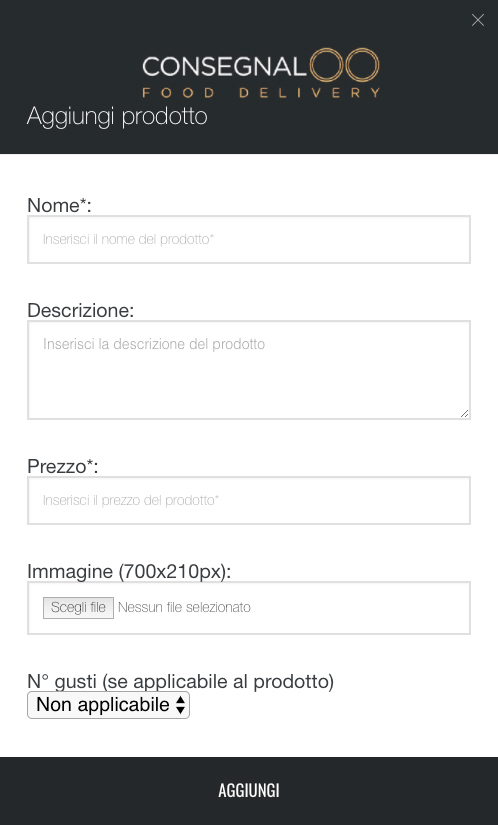Image resolution: width=498 pixels, height=825 pixels.
Task: Click the Aggiungi prodotto heading
Action: point(117,116)
